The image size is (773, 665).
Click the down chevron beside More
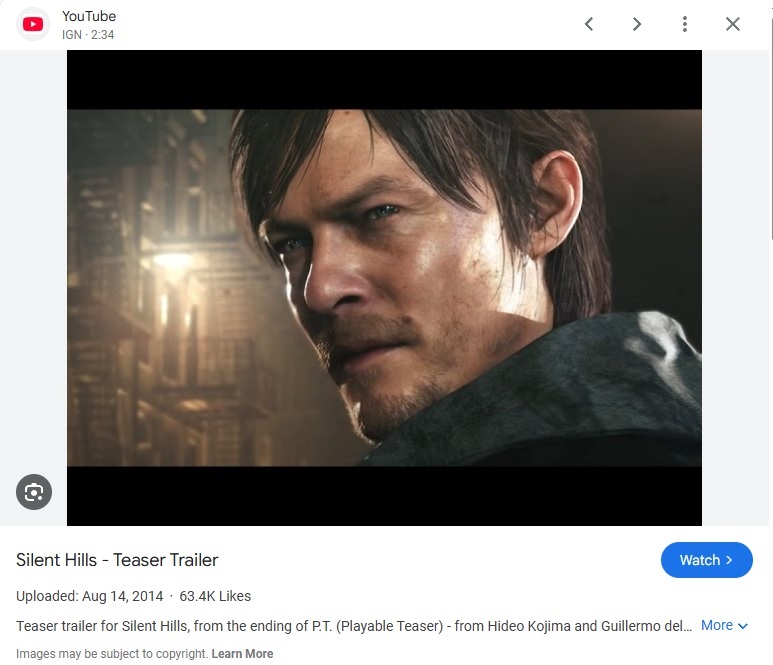coord(742,626)
